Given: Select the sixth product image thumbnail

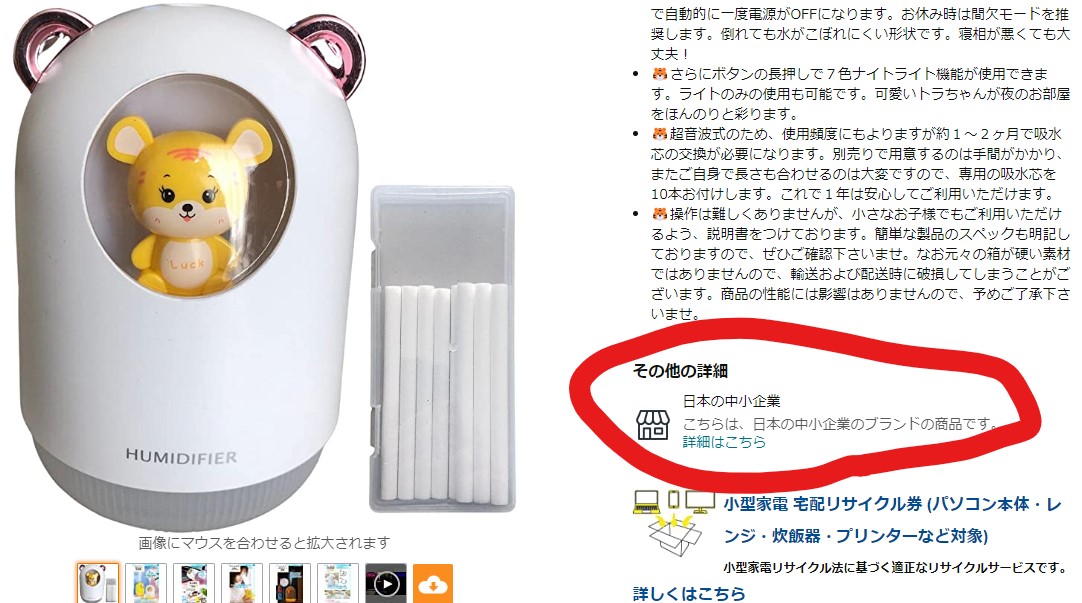Looking at the screenshot, I should [337, 584].
